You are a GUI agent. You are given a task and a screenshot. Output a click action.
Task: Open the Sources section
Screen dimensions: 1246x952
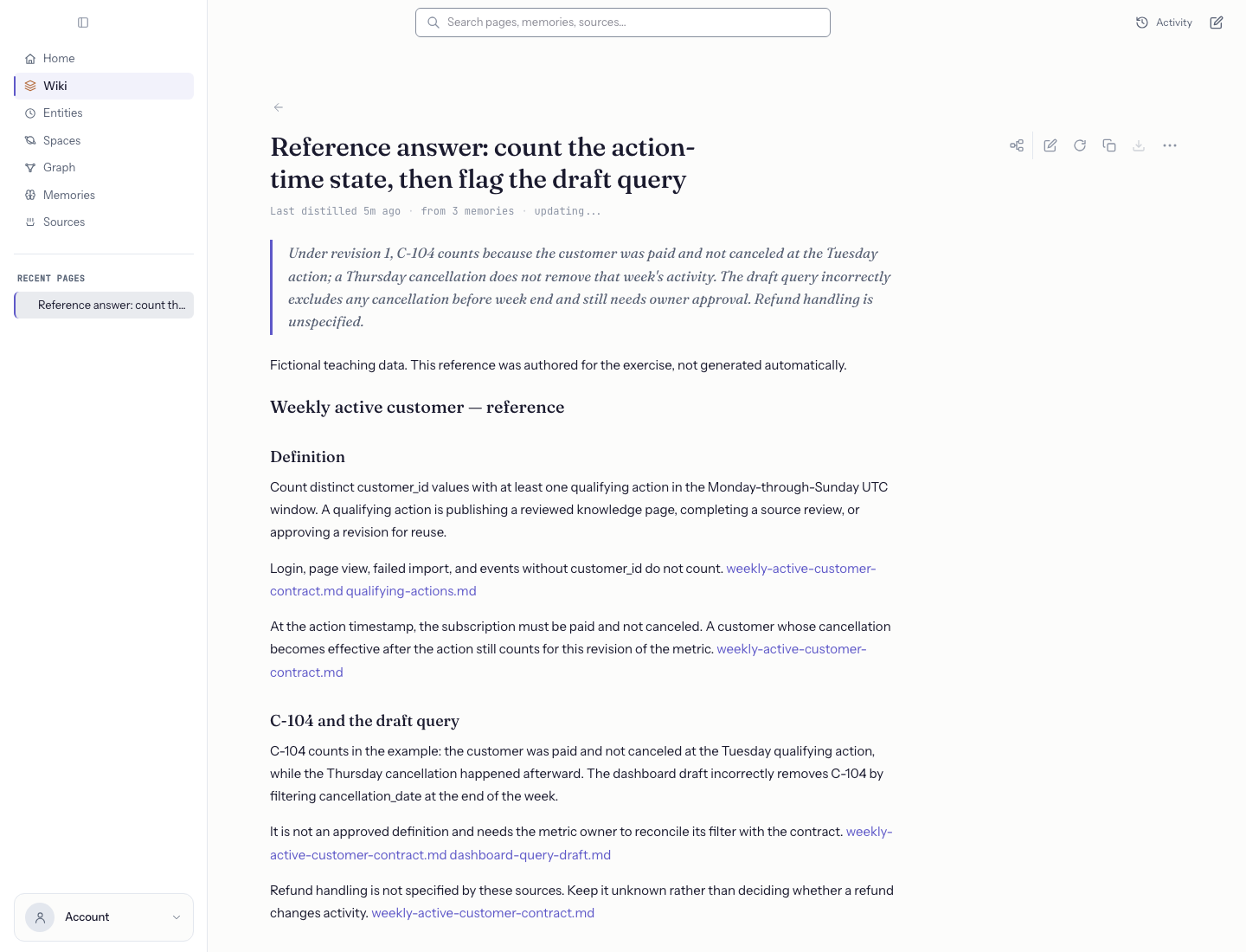coord(104,222)
